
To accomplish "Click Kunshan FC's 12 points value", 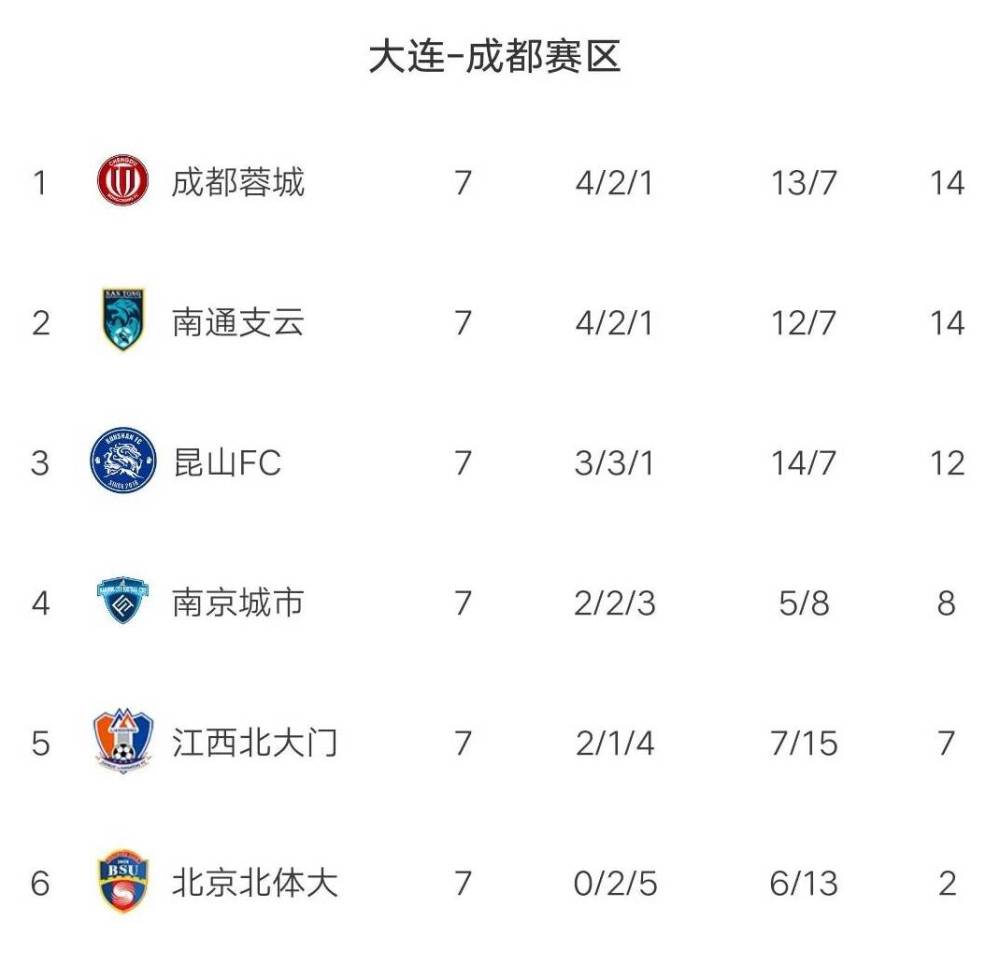I will click(x=947, y=463).
